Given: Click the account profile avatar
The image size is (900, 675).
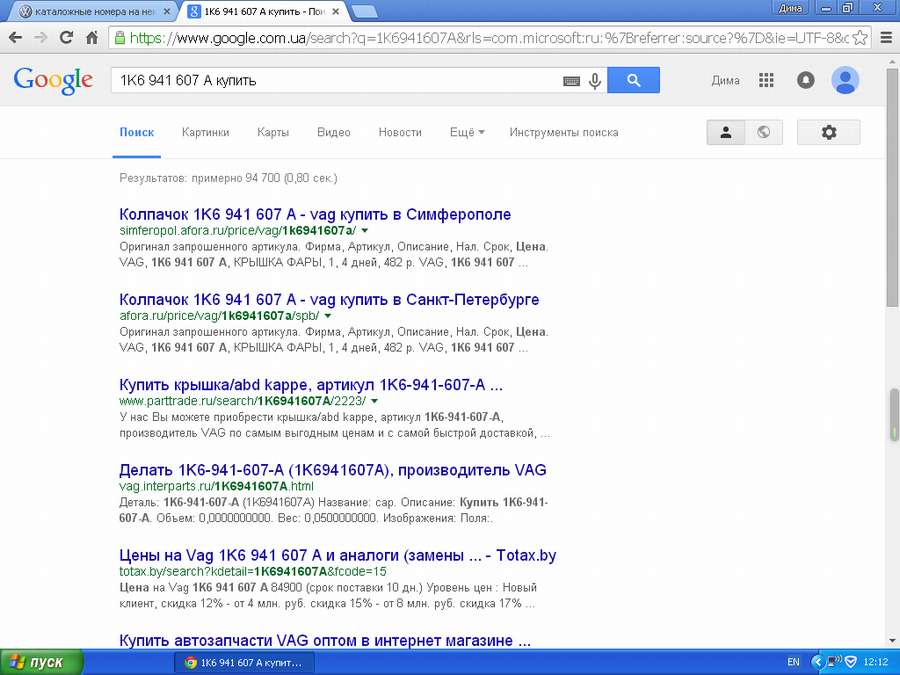Looking at the screenshot, I should point(846,81).
